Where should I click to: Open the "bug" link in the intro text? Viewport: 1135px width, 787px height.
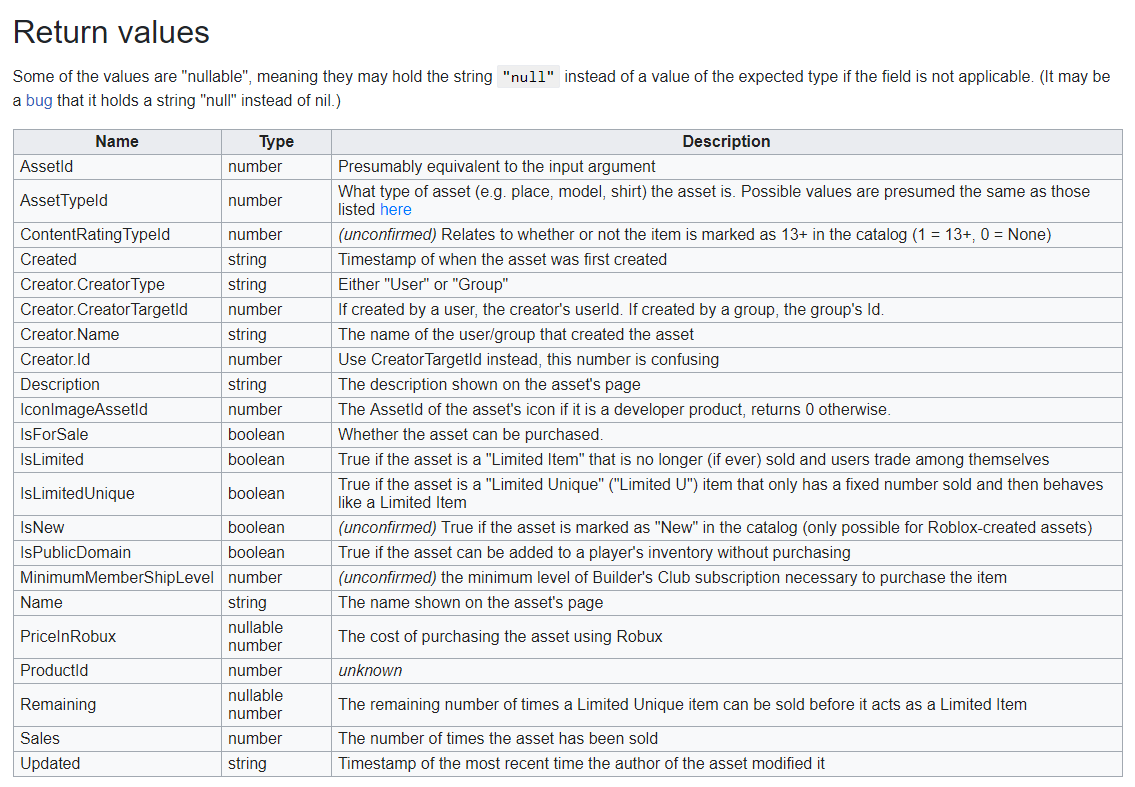[39, 101]
